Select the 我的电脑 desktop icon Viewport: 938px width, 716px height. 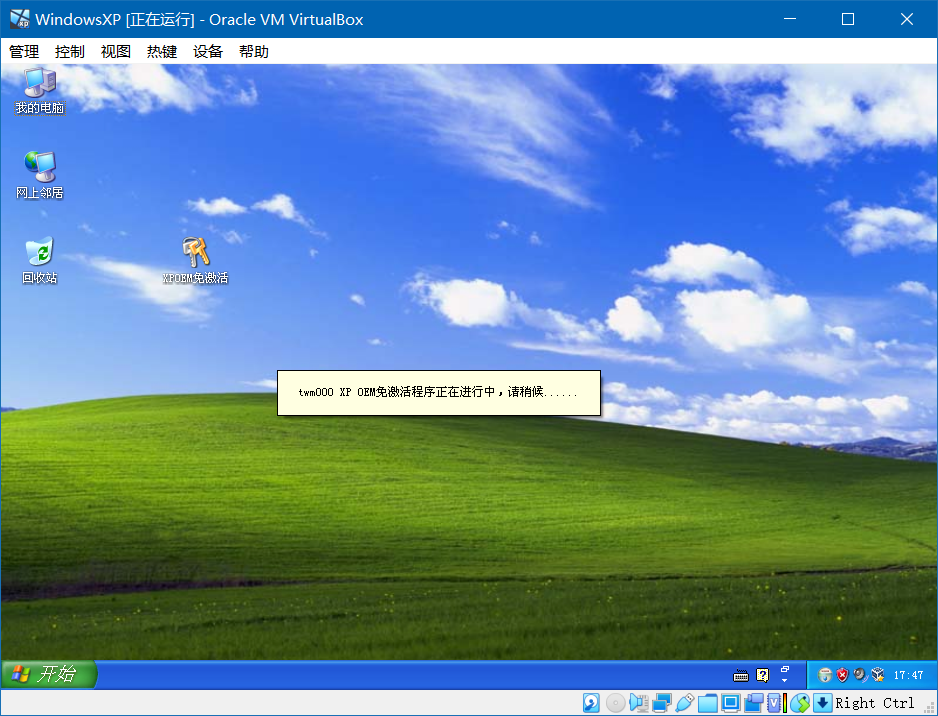point(39,91)
